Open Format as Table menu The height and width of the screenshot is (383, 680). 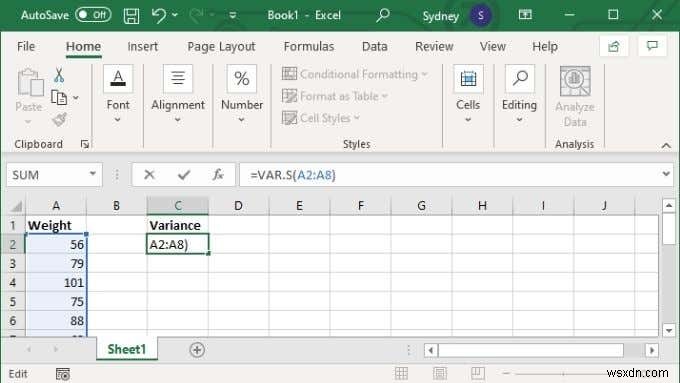334,96
